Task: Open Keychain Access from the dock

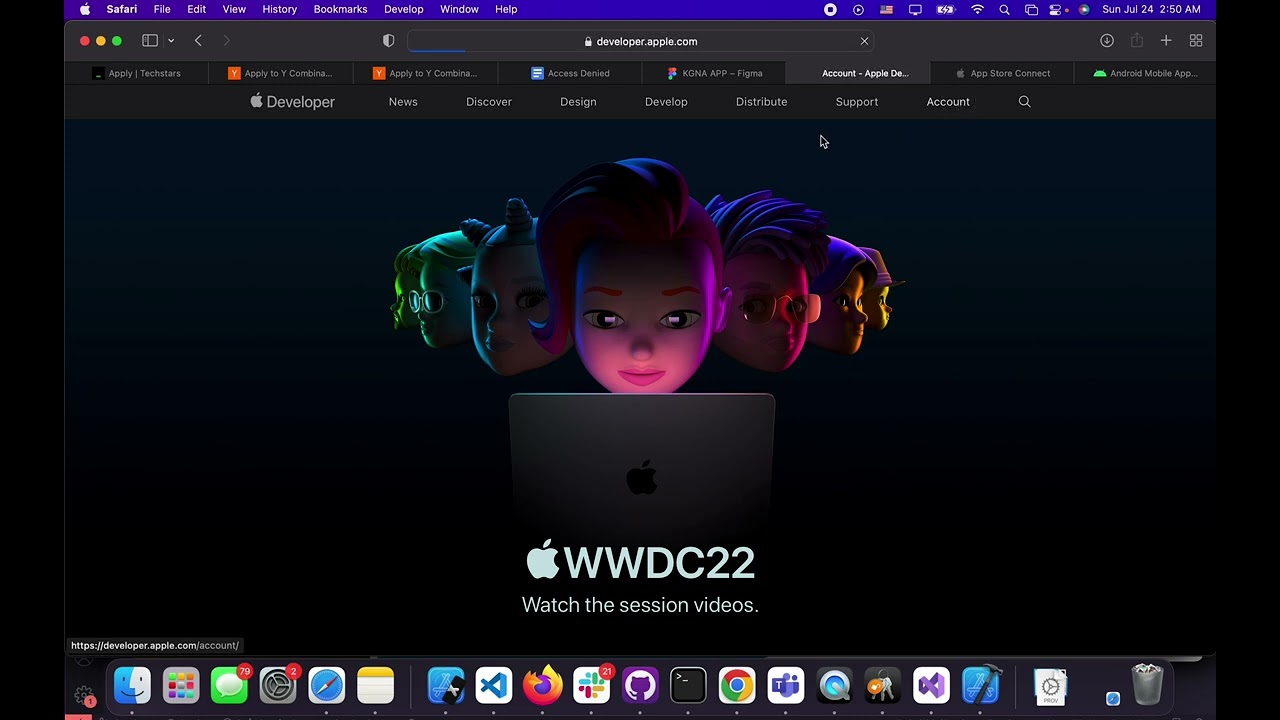Action: pyautogui.click(x=882, y=686)
